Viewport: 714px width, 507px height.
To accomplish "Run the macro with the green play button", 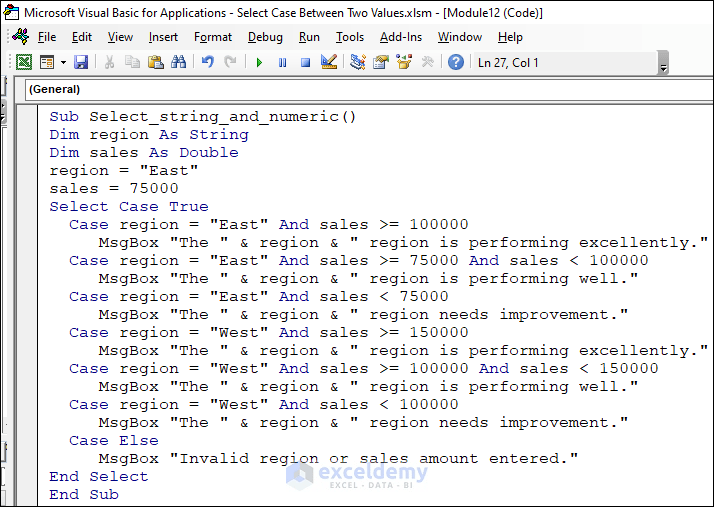I will 260,62.
